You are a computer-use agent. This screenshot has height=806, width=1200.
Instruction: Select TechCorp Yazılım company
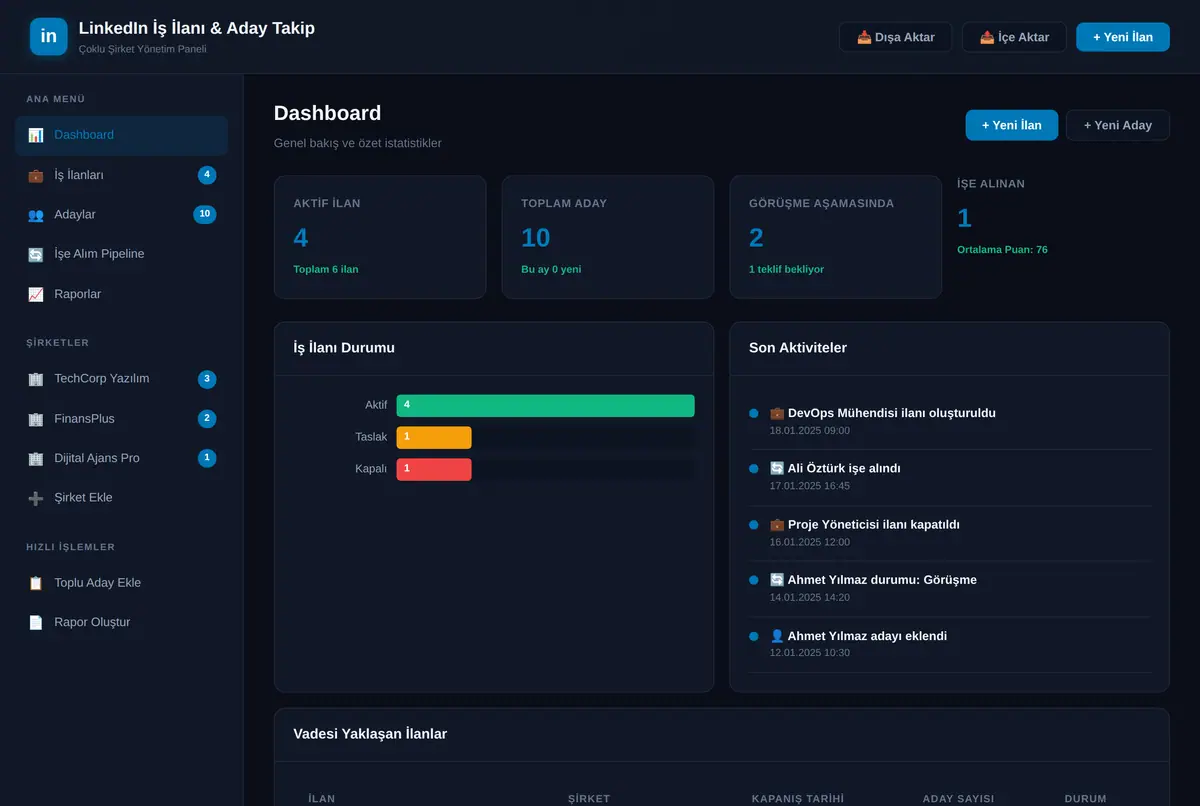click(x=121, y=379)
